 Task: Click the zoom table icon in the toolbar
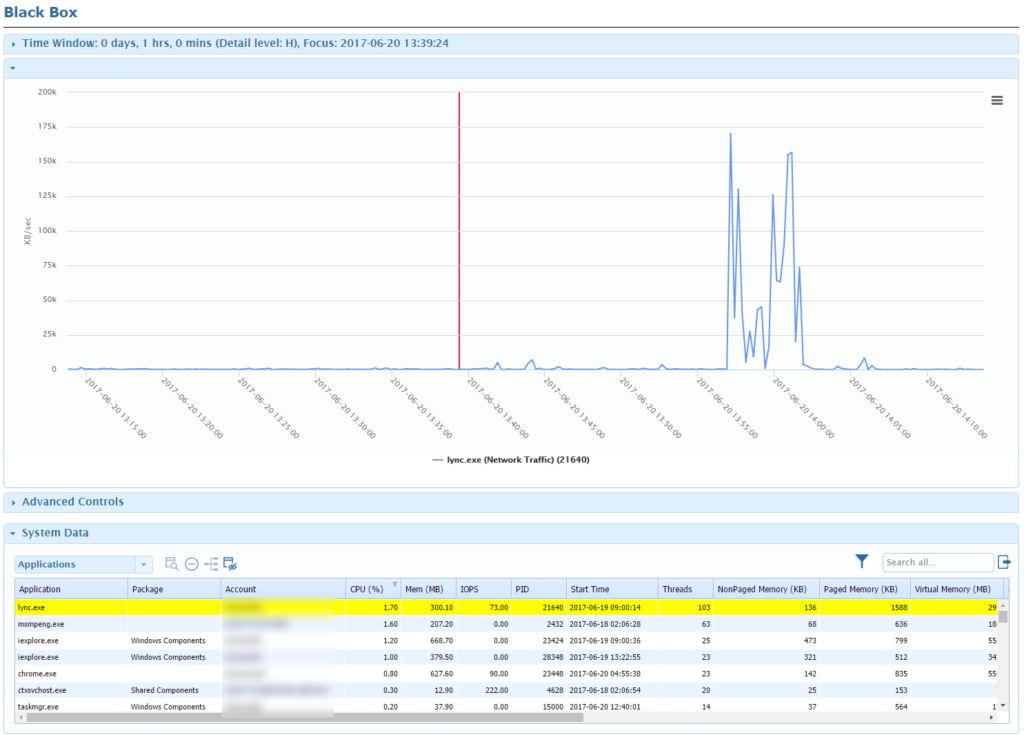(x=170, y=563)
